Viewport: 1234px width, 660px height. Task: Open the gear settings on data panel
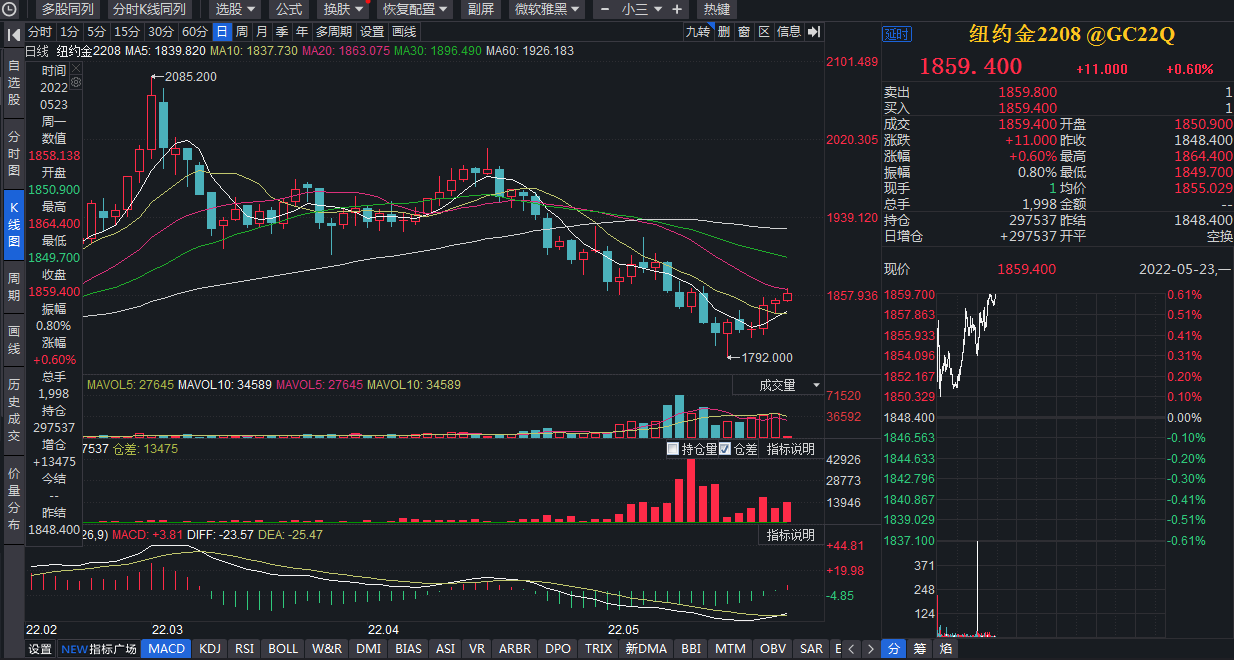coord(75,82)
